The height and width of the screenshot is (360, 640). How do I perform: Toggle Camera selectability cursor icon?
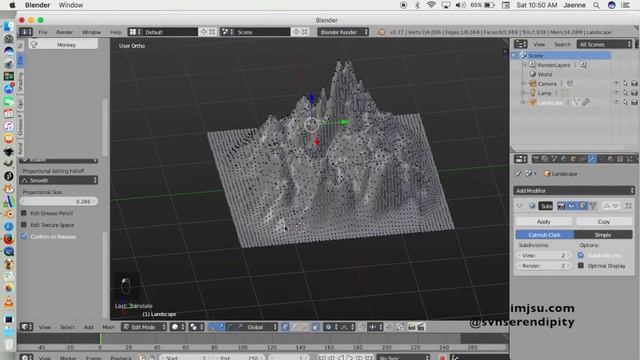click(x=625, y=84)
